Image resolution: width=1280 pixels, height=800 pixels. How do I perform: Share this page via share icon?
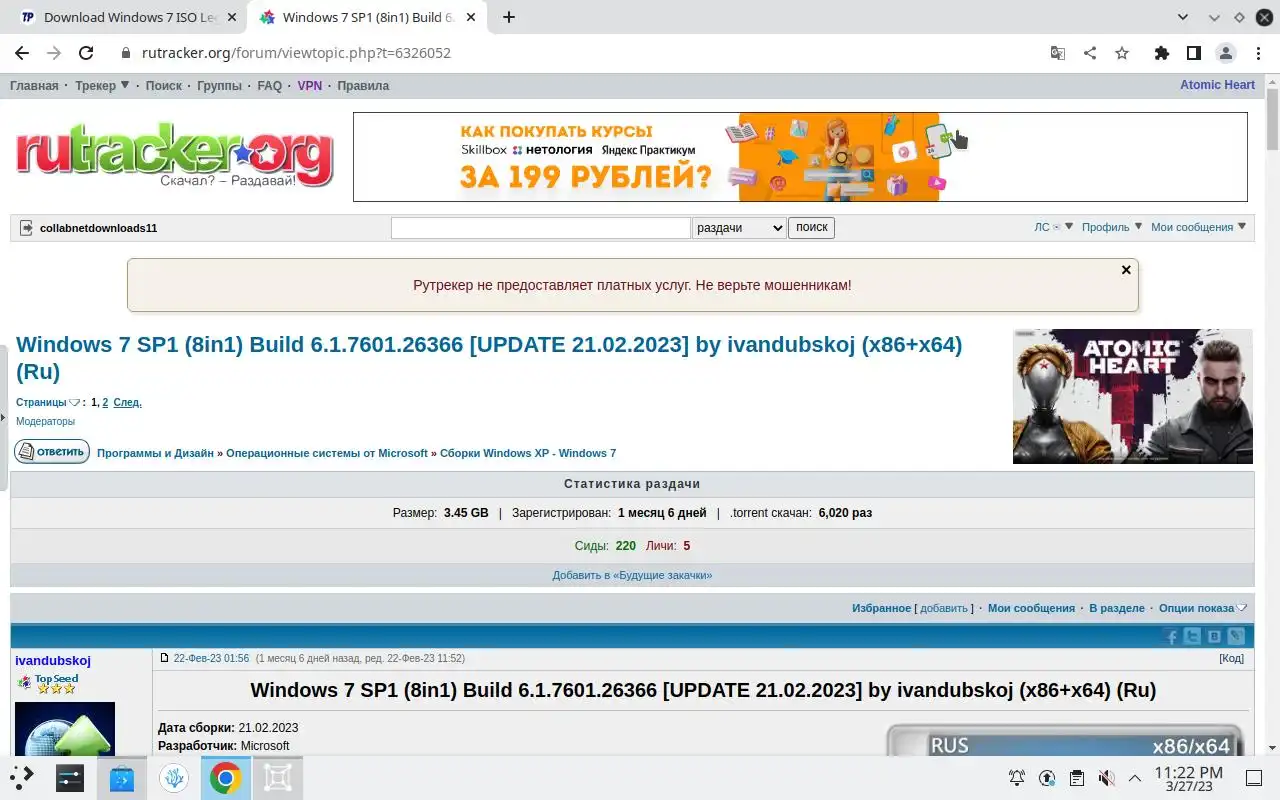tap(1090, 53)
